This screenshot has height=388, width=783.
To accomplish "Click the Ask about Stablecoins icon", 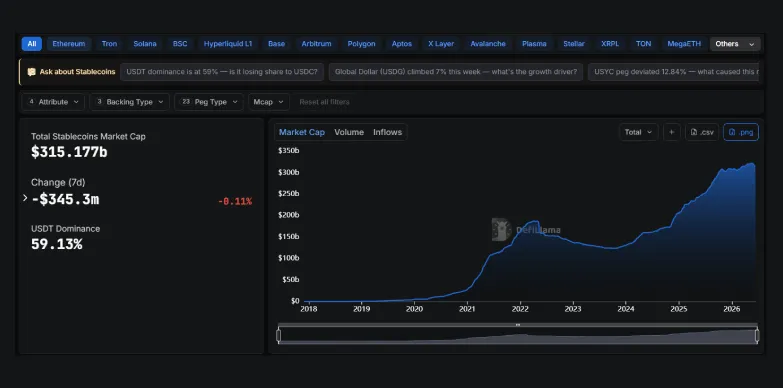I will 31,72.
